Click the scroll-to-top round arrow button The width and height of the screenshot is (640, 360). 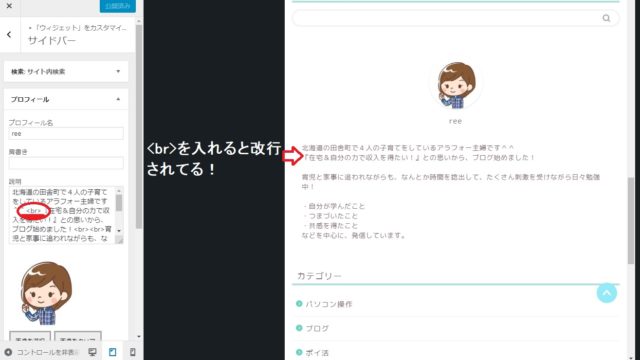(607, 293)
